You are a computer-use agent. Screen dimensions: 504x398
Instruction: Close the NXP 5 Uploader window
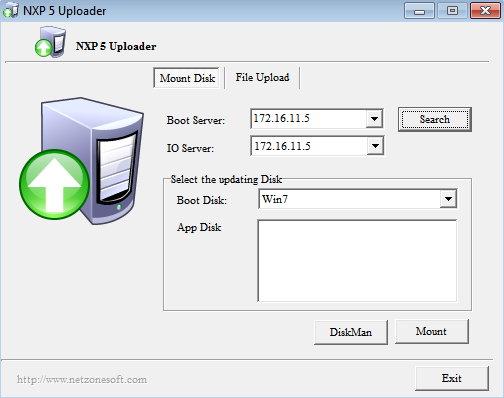(485, 11)
